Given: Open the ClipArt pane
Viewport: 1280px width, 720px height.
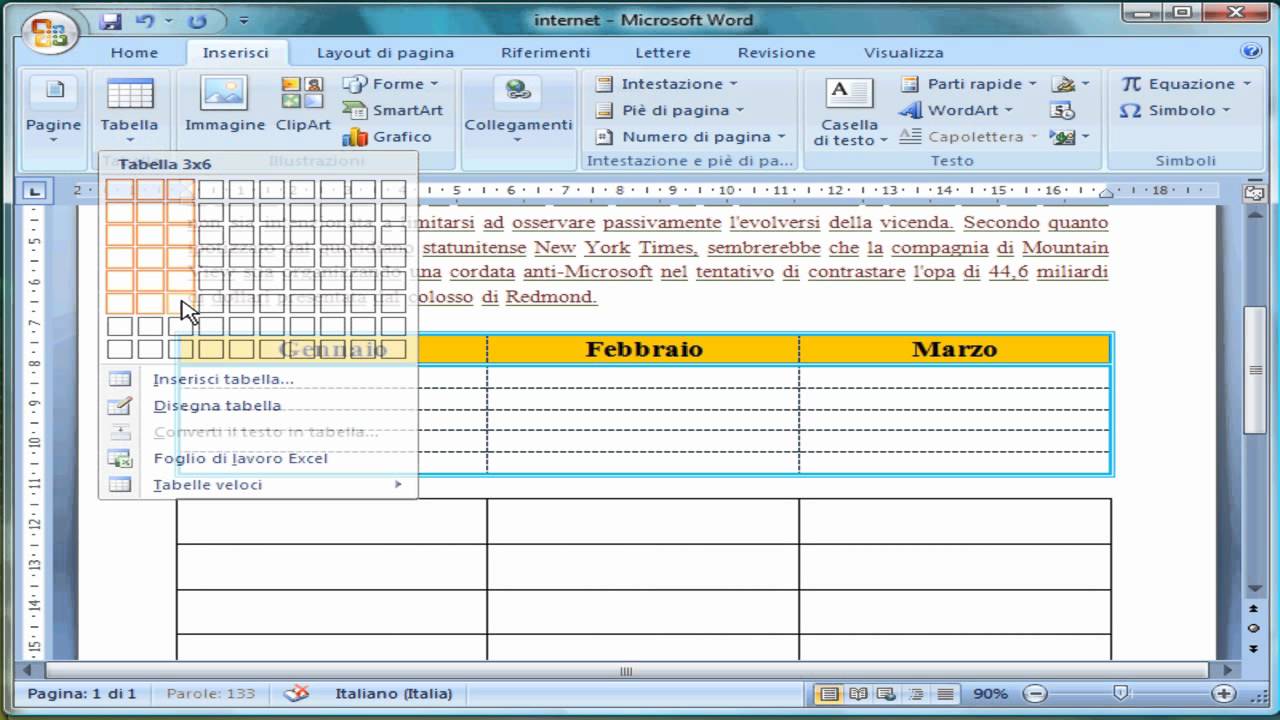Looking at the screenshot, I should pyautogui.click(x=303, y=106).
